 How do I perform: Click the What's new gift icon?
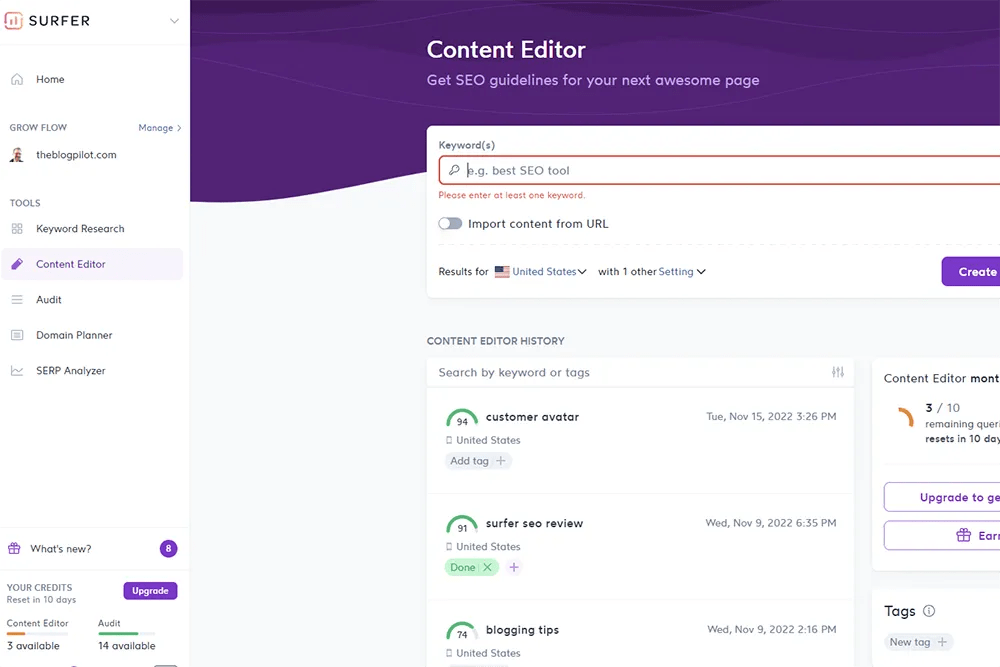tap(14, 548)
